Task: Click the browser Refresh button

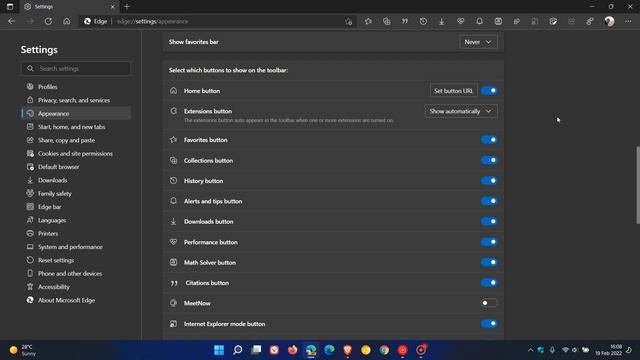Action: click(48, 21)
